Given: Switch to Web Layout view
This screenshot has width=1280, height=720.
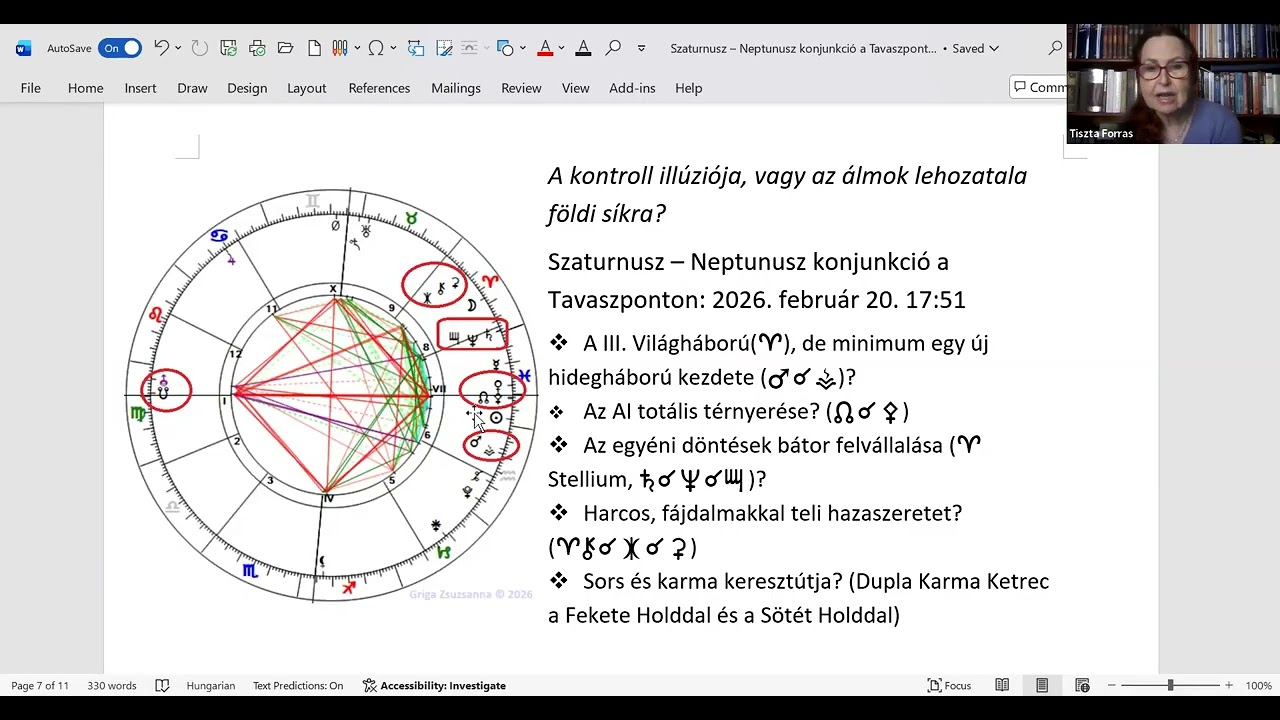Looking at the screenshot, I should (1082, 686).
